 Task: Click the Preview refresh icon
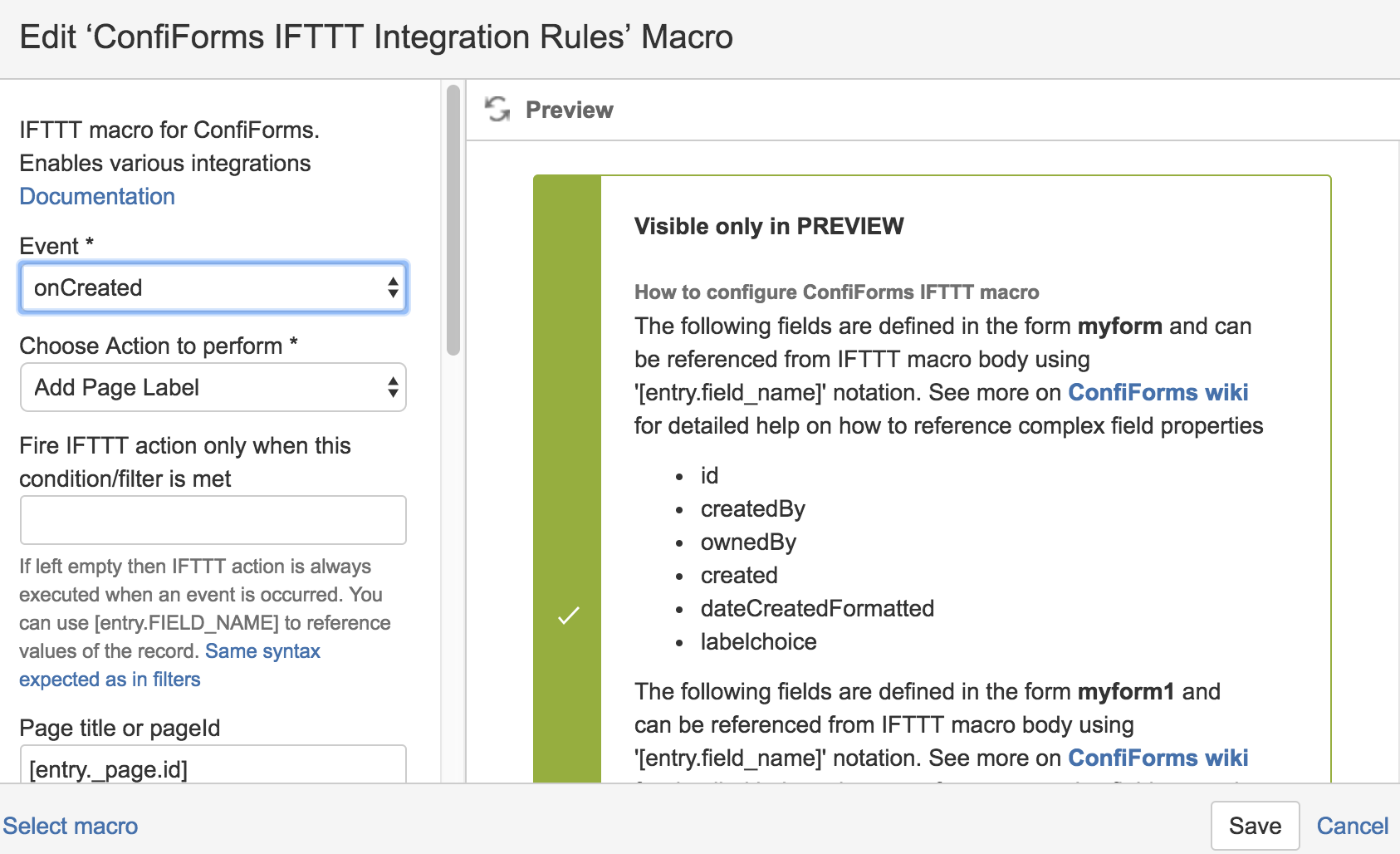coord(497,109)
